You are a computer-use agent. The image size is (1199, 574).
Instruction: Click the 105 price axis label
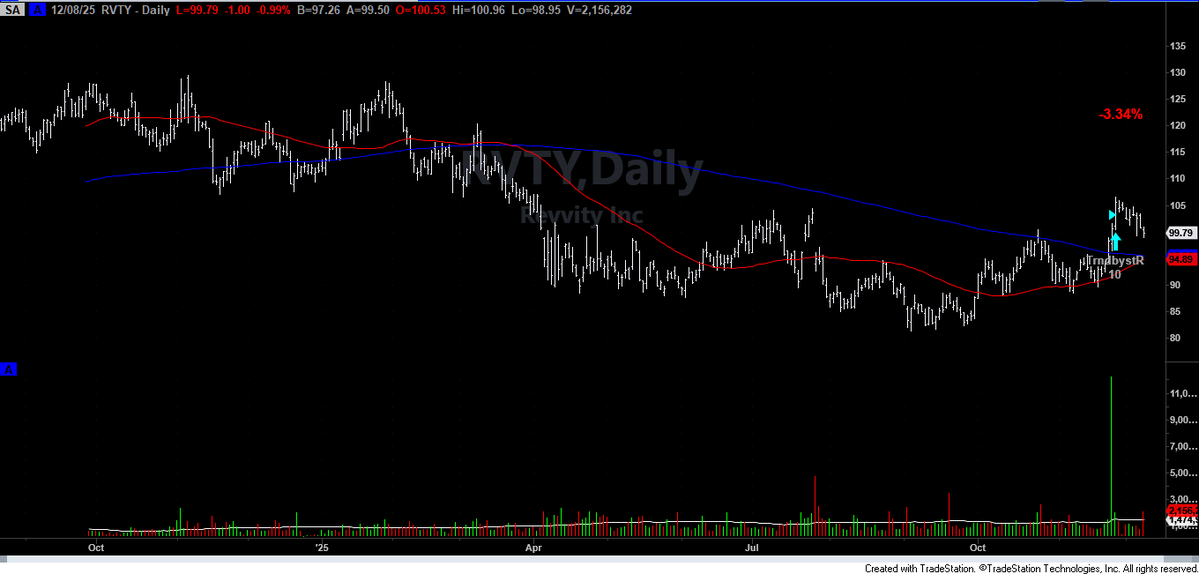click(1180, 206)
